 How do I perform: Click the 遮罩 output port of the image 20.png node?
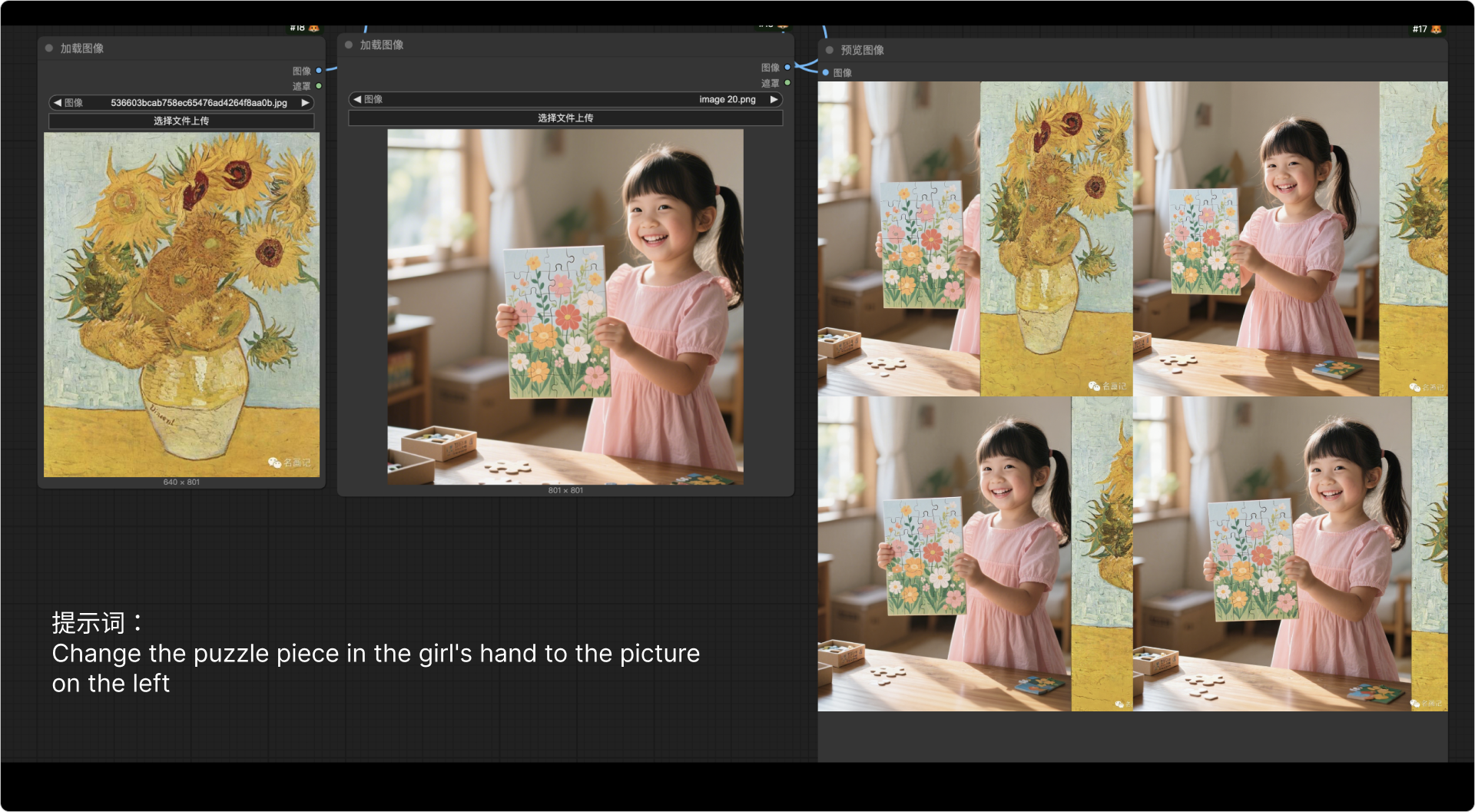[x=787, y=83]
